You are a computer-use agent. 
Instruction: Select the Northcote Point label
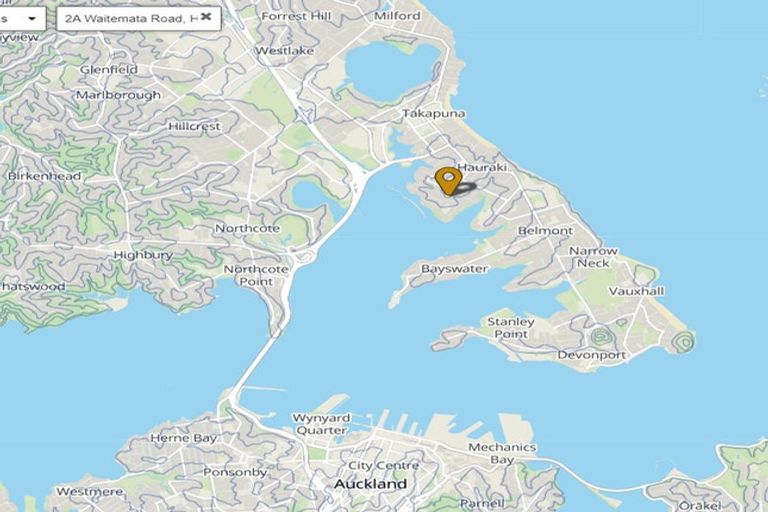tap(256, 275)
